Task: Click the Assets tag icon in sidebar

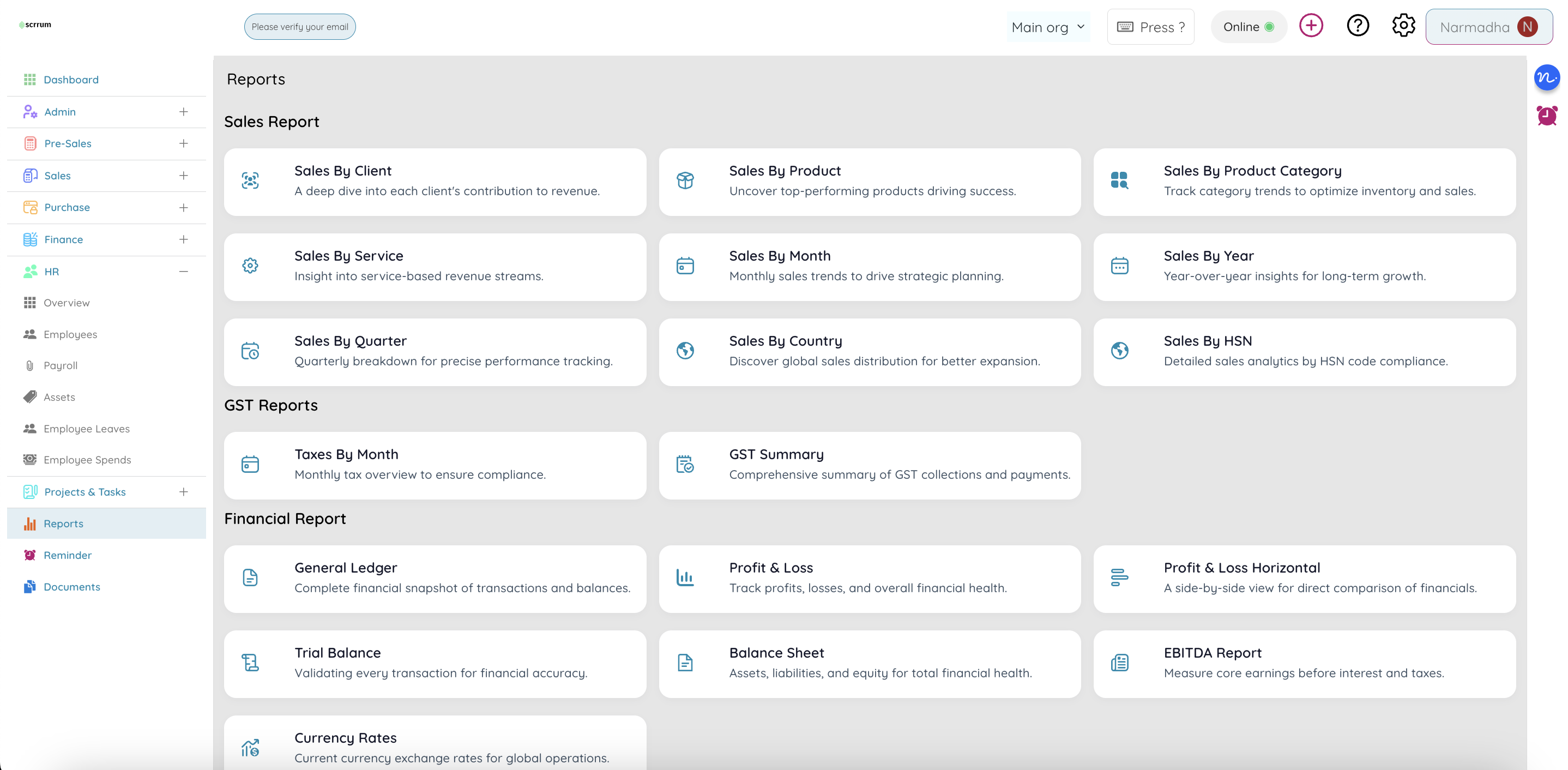Action: [30, 397]
